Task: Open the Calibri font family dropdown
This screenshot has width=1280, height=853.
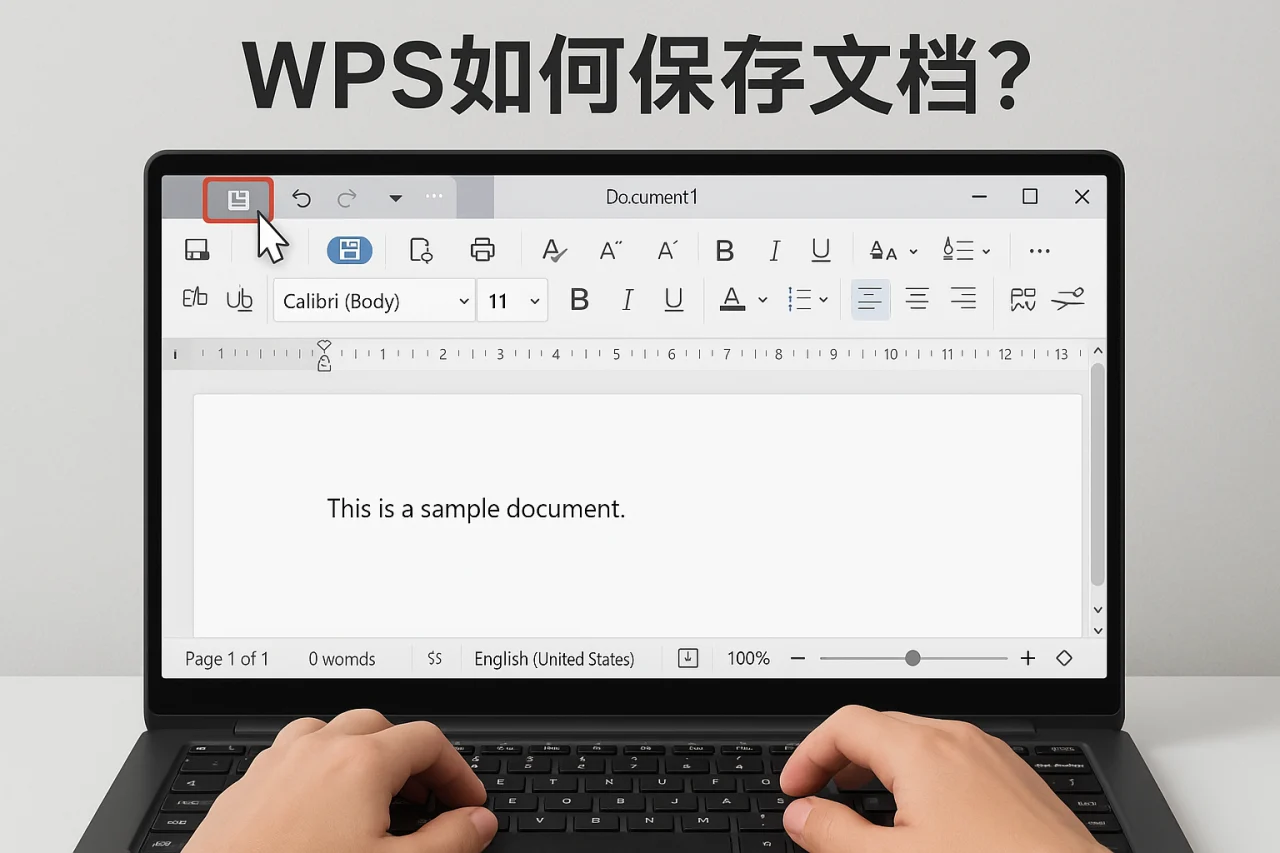Action: click(x=373, y=300)
